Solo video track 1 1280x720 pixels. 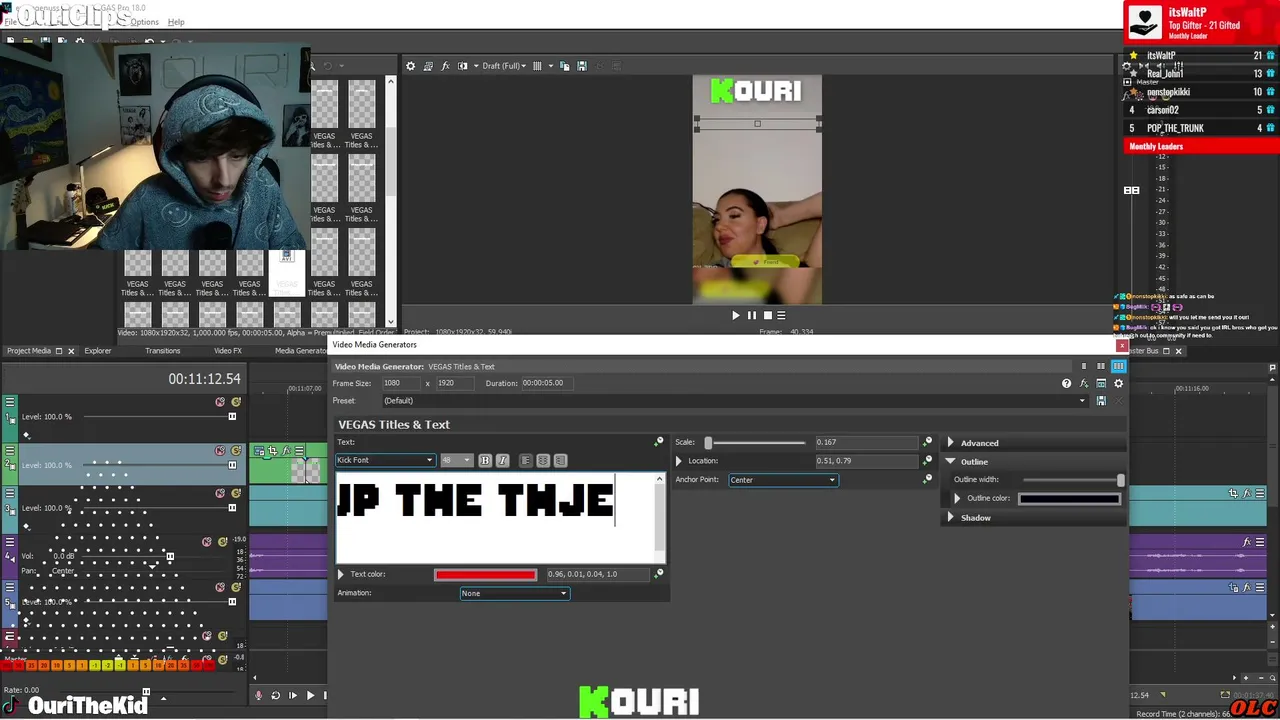coord(236,402)
